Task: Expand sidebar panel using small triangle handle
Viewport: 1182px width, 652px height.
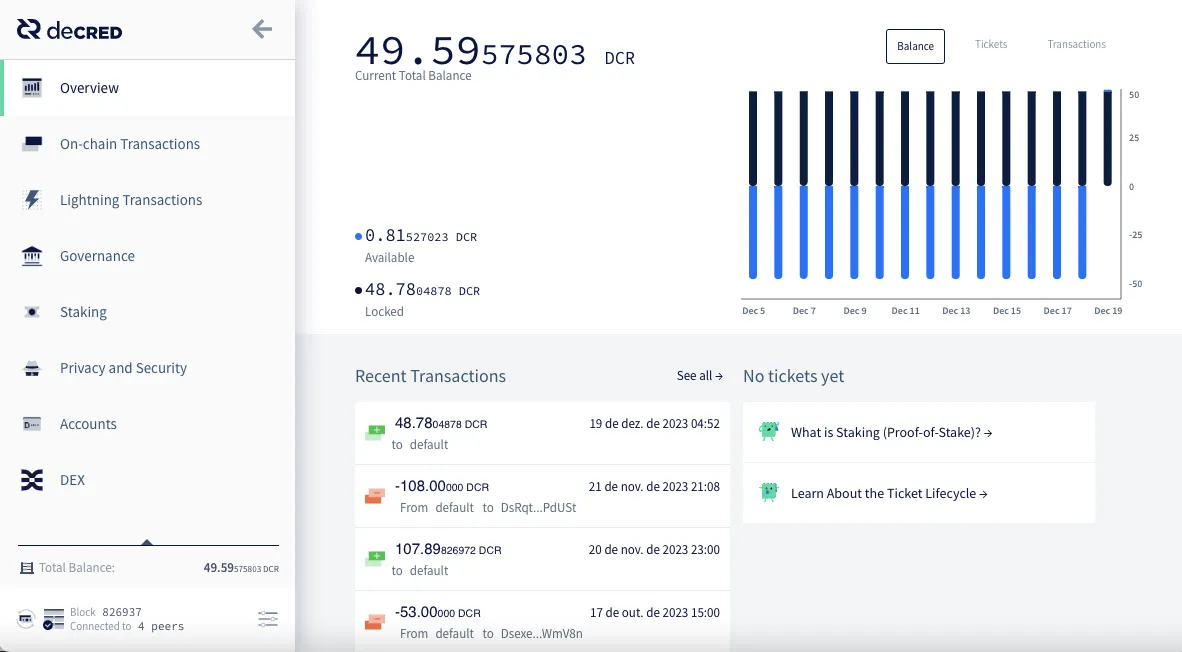Action: [x=147, y=542]
